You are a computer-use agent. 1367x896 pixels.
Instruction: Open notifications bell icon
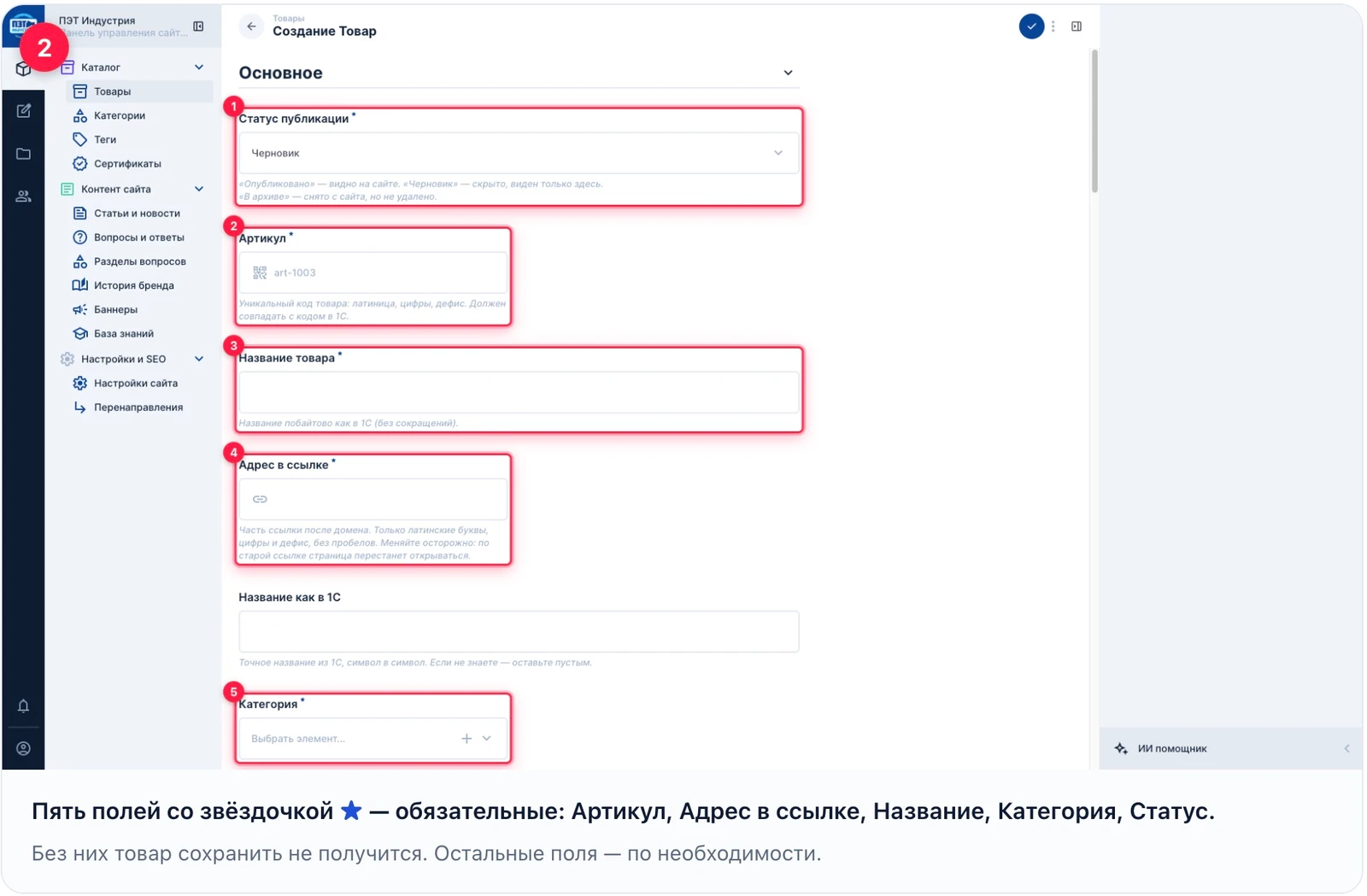(24, 706)
